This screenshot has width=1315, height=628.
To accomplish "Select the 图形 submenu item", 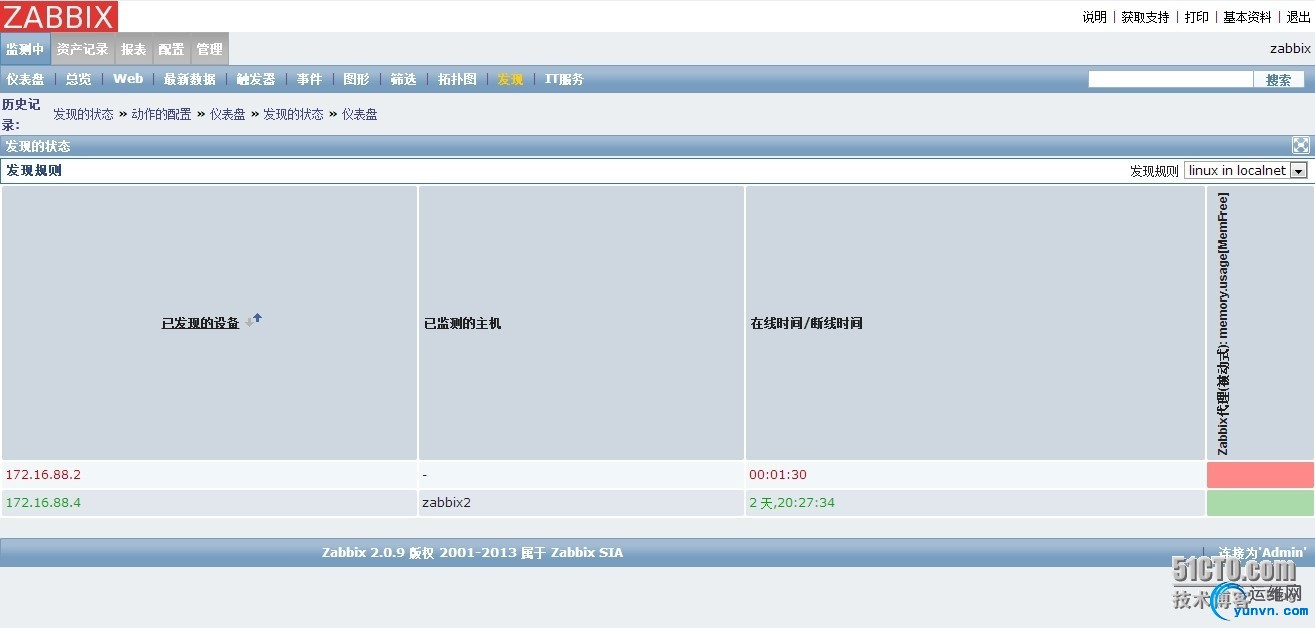I will [357, 79].
